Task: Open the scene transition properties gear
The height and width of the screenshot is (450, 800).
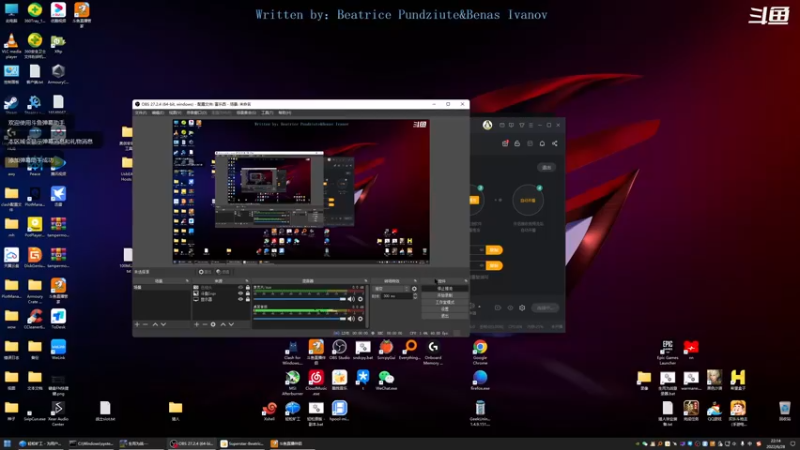Action: click(x=414, y=289)
